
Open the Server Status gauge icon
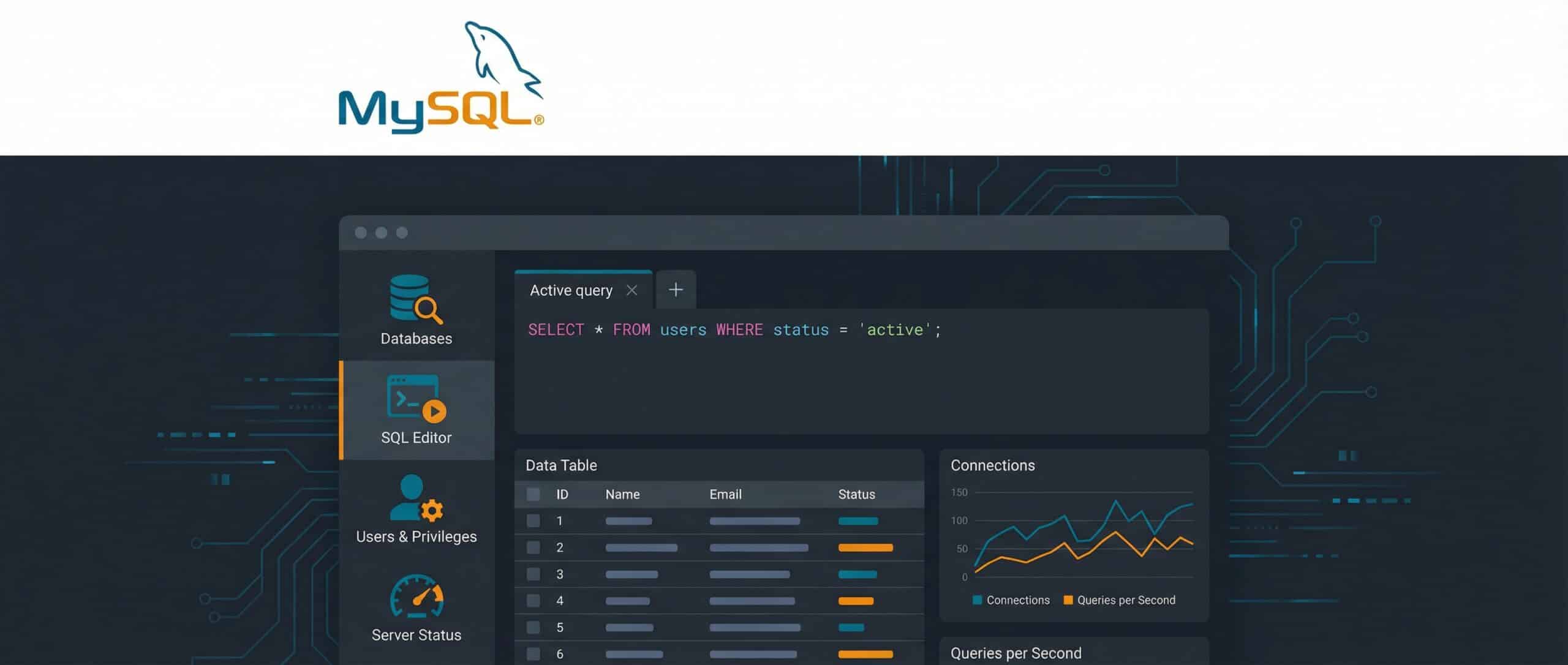click(x=417, y=596)
